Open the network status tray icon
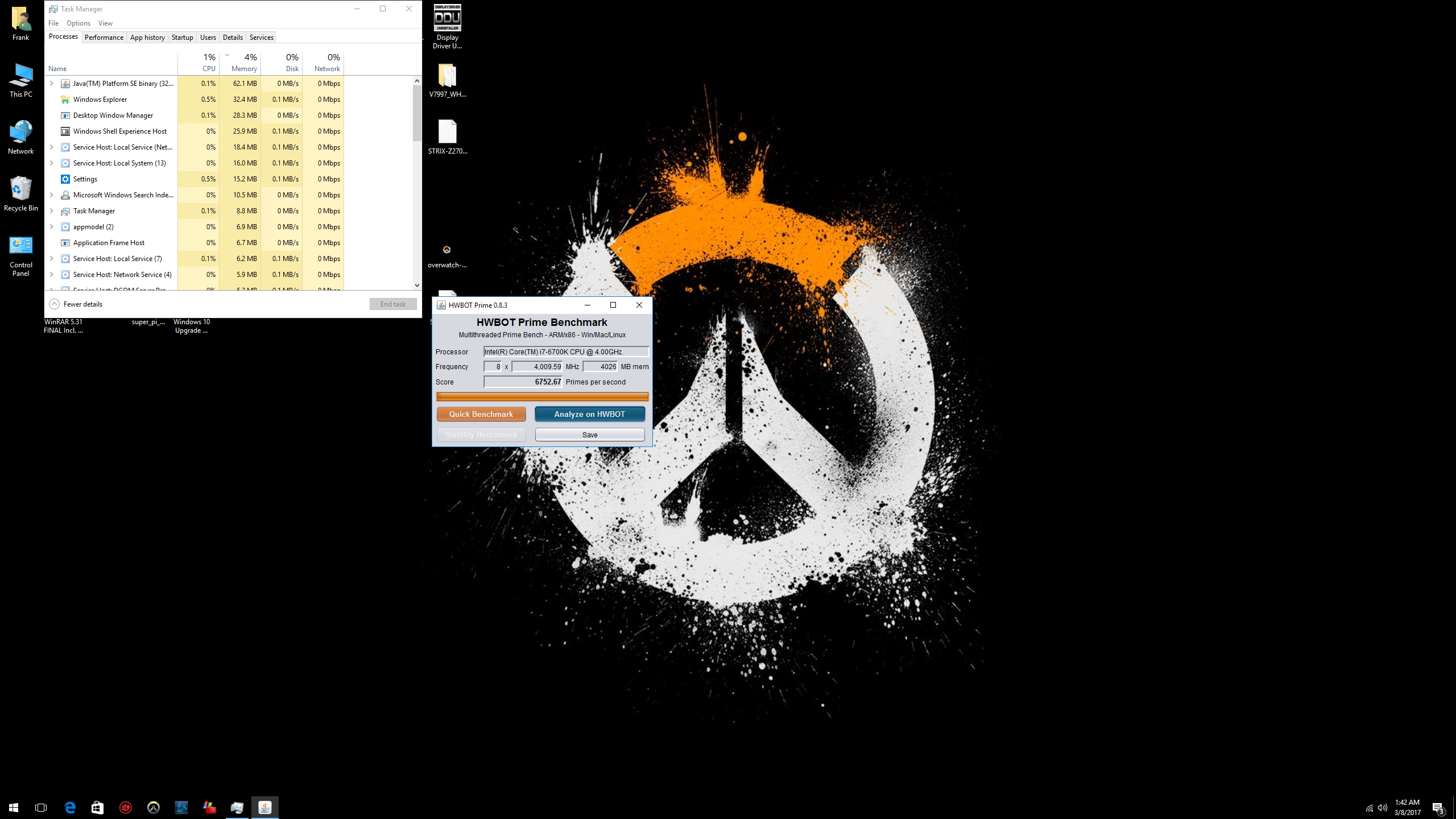 point(1370,808)
